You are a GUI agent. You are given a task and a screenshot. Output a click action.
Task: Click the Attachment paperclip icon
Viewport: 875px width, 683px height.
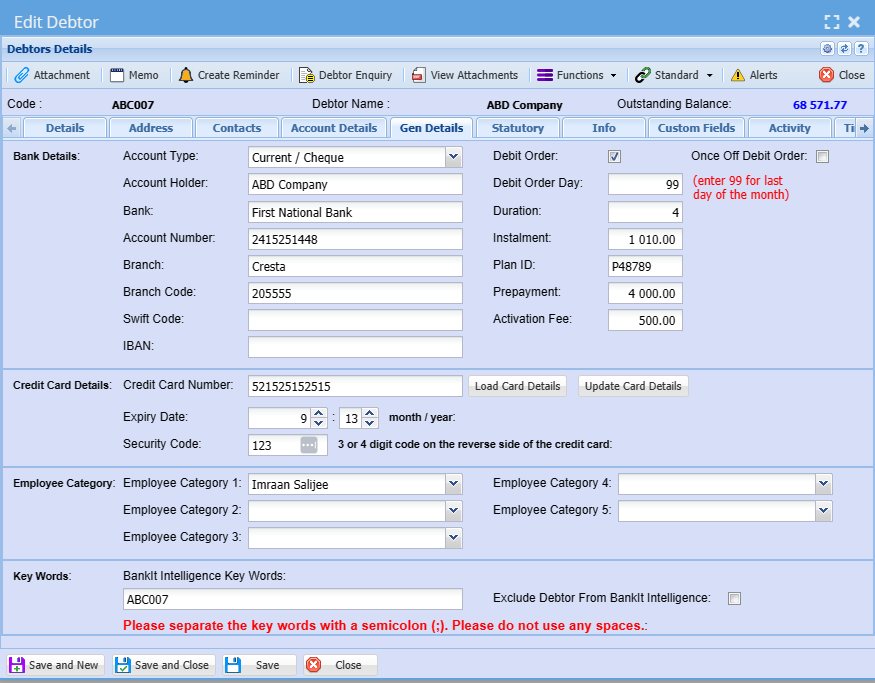pos(21,75)
